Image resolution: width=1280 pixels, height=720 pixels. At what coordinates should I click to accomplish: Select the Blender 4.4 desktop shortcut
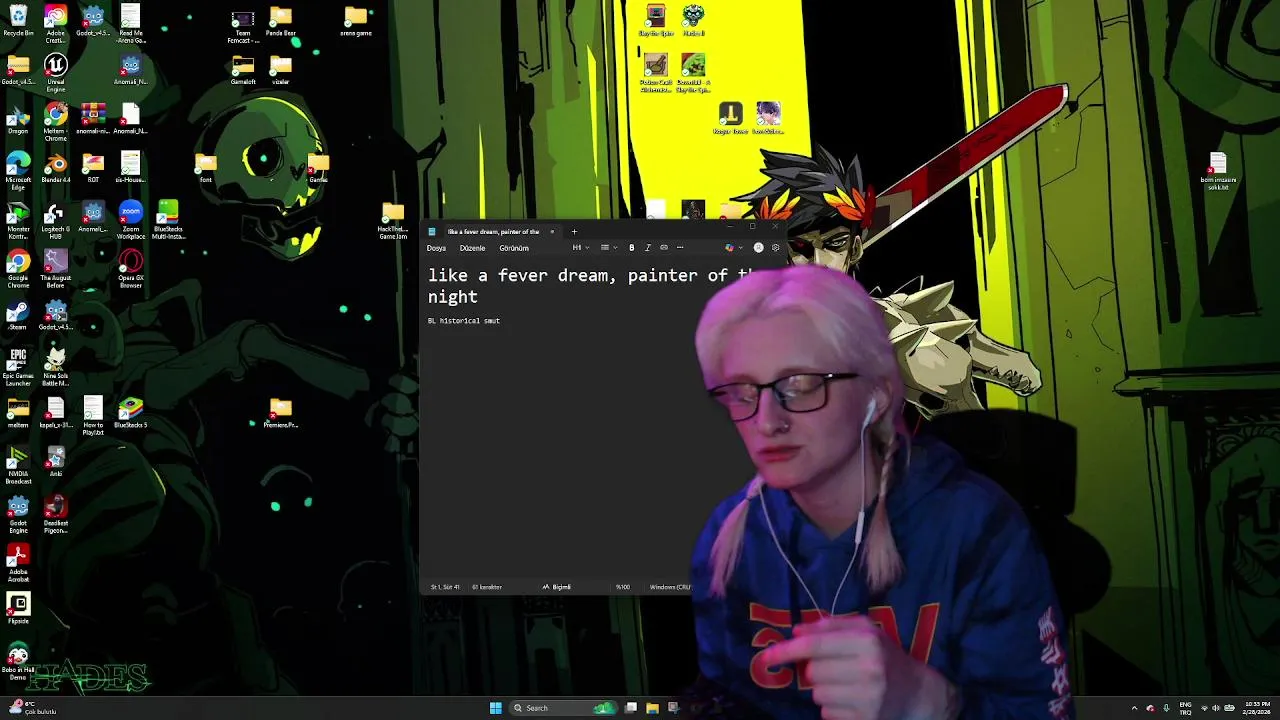pyautogui.click(x=55, y=168)
